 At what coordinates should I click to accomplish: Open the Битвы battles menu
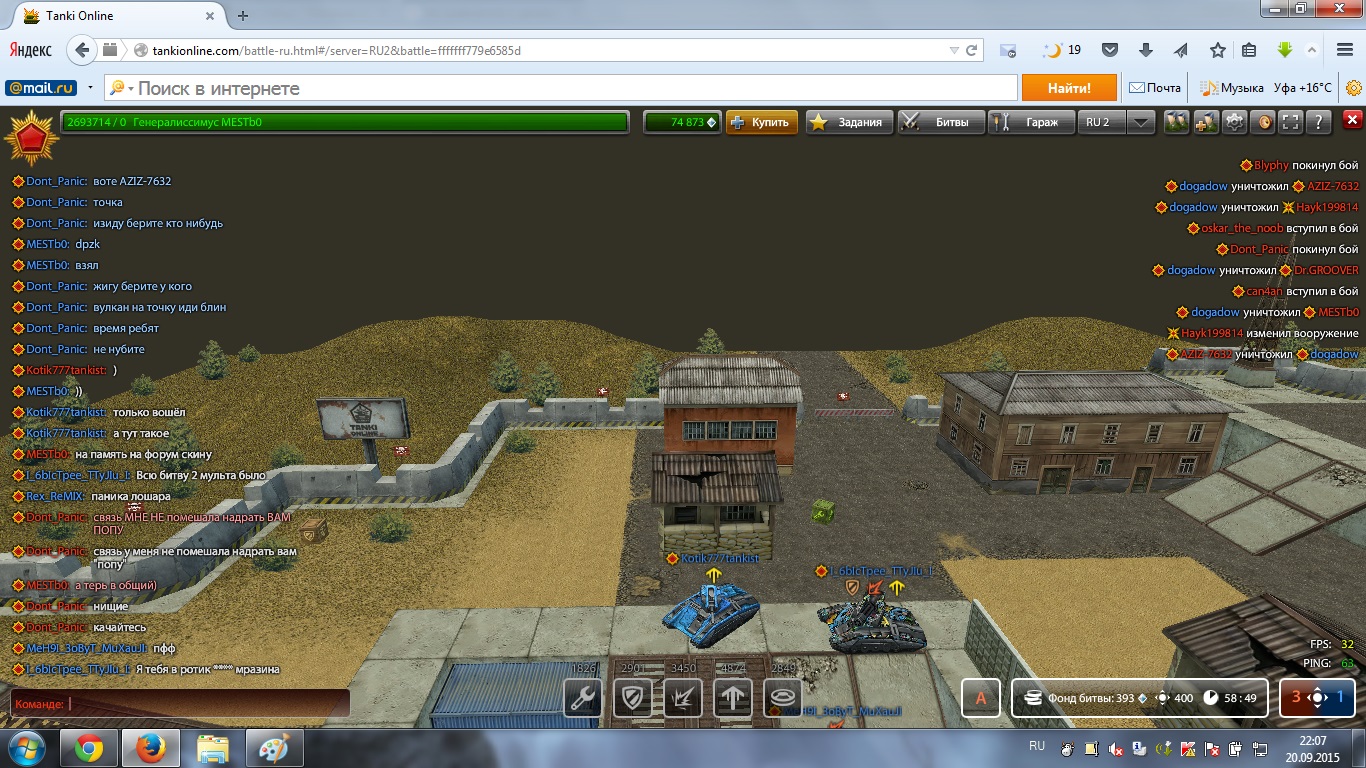[x=940, y=122]
